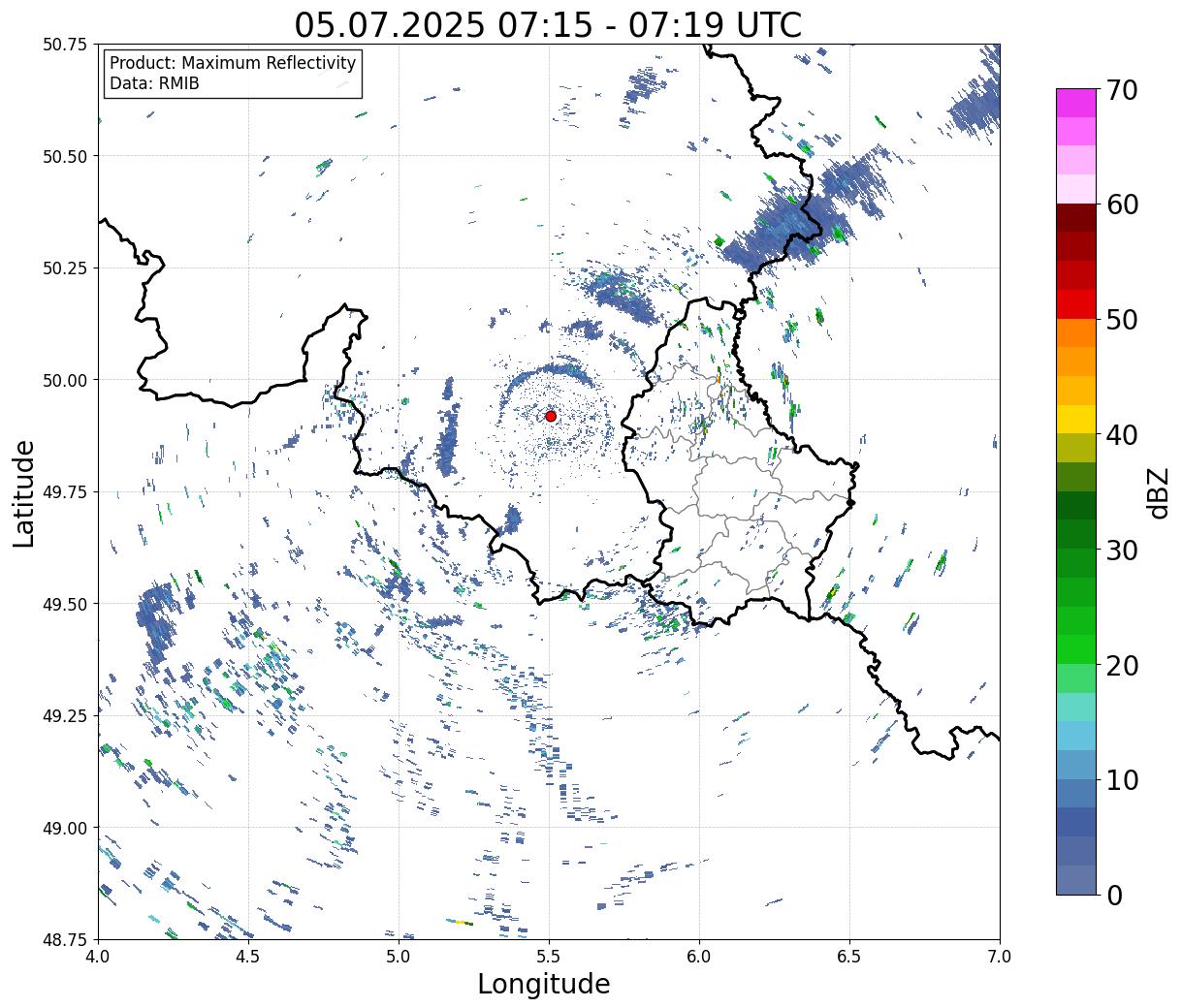Screen dimensions: 1182x1008
Task: Click the 'Latitude' axis label
Action: point(24,492)
